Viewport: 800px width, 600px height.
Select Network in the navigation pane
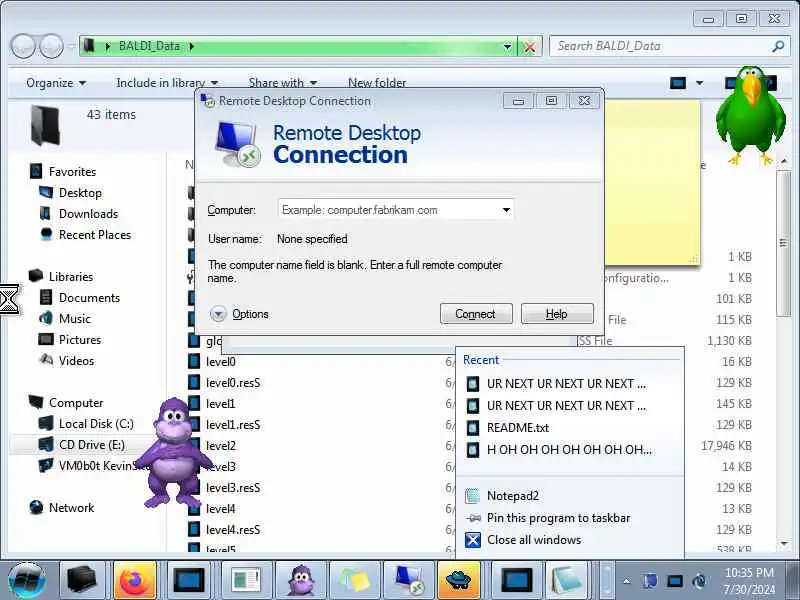coord(71,508)
